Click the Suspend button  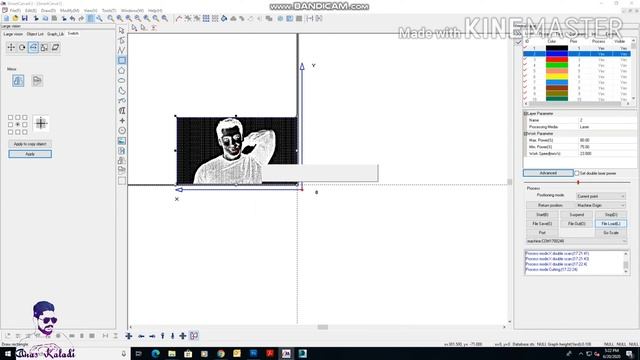pyautogui.click(x=577, y=215)
